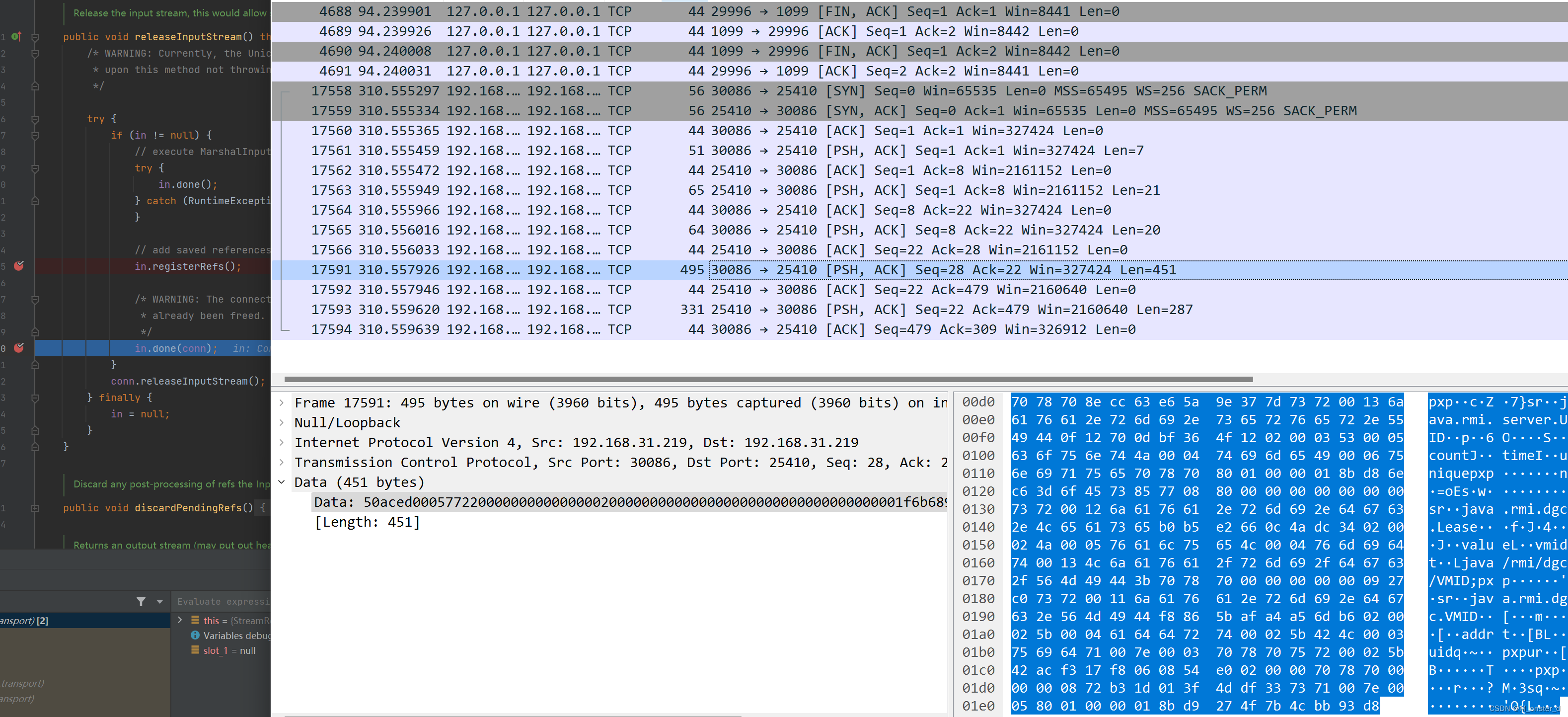Select packet 17561 with Len=7

point(919,151)
